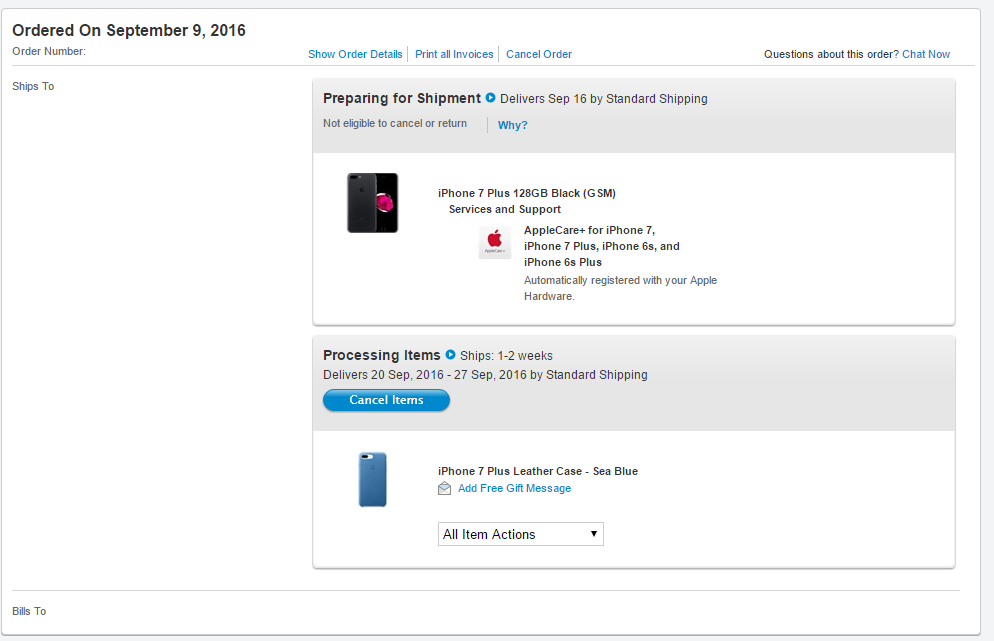Open the iPhone 7 Plus Black product image
This screenshot has width=994, height=641.
[373, 203]
